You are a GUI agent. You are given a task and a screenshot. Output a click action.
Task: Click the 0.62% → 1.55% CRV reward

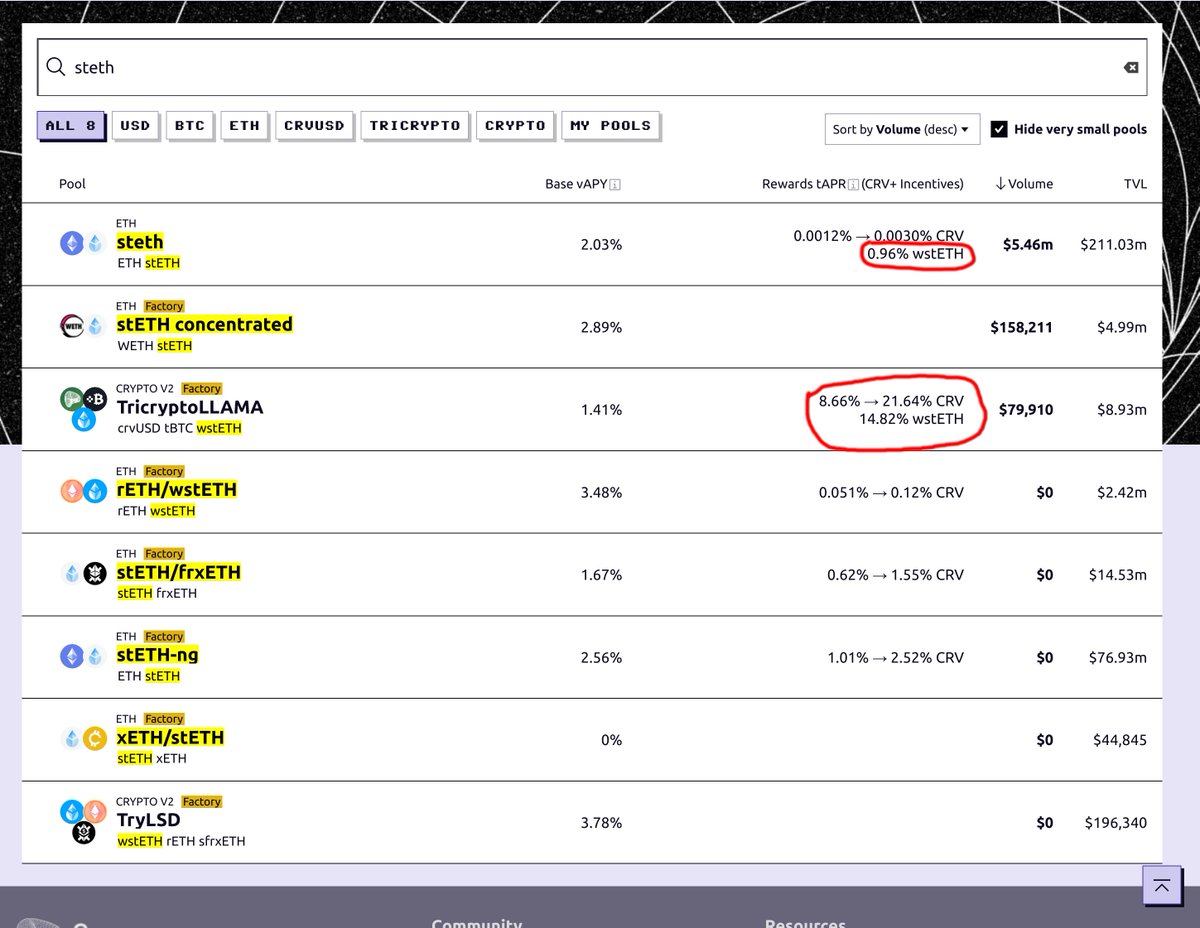click(895, 575)
